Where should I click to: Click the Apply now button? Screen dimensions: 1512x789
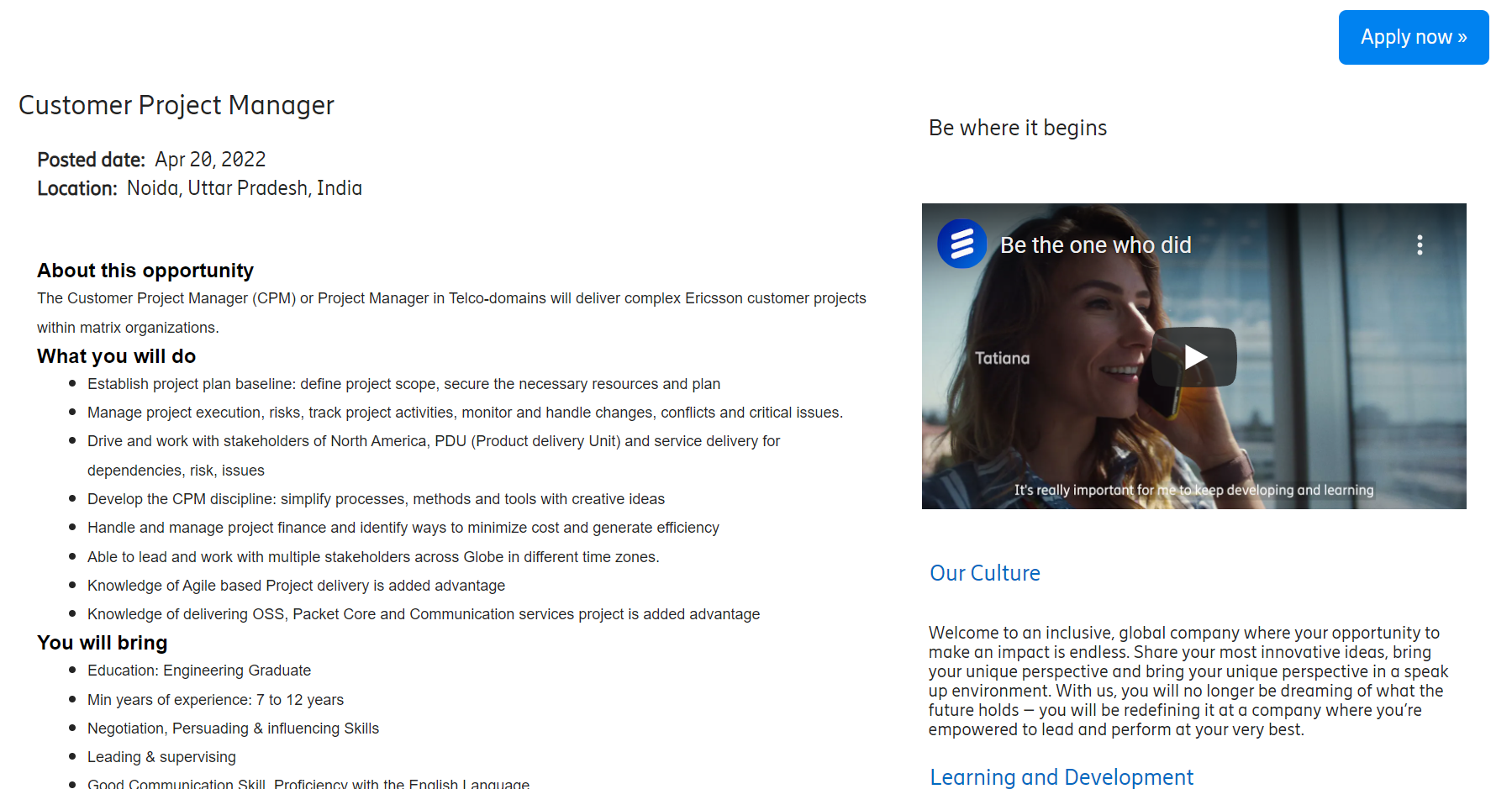pyautogui.click(x=1413, y=37)
